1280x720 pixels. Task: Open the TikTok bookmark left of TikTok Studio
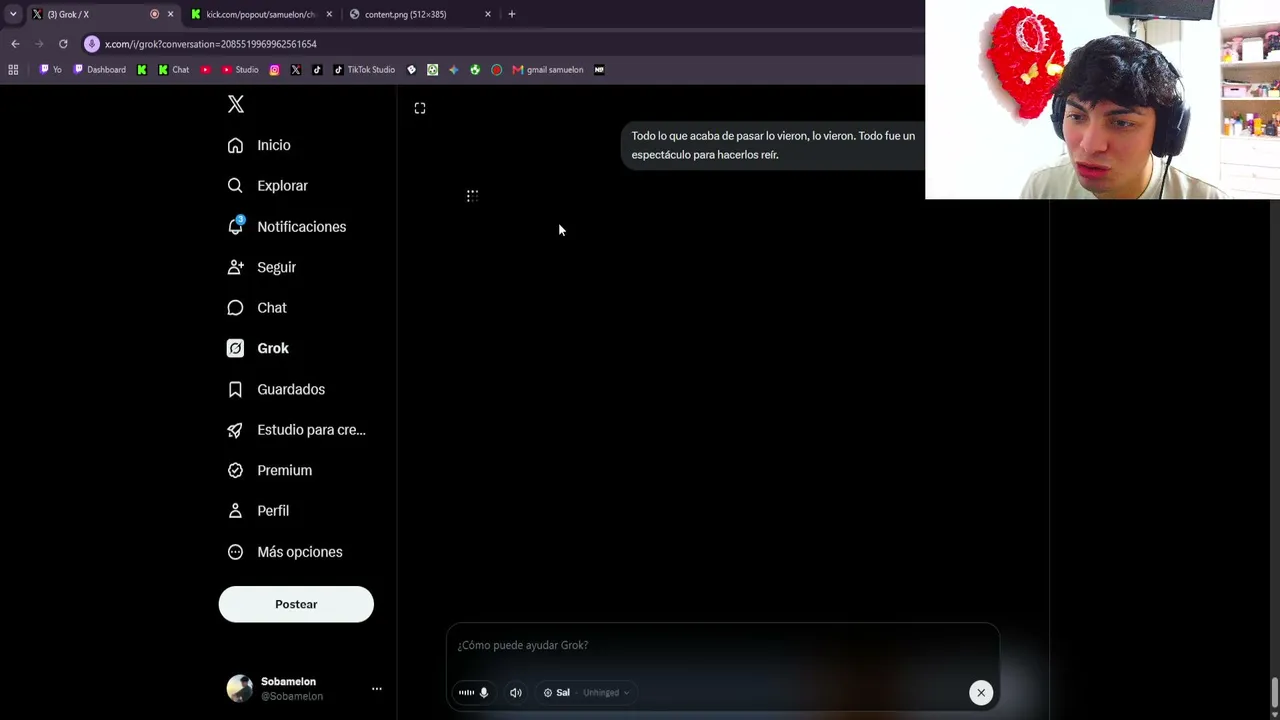[x=317, y=70]
